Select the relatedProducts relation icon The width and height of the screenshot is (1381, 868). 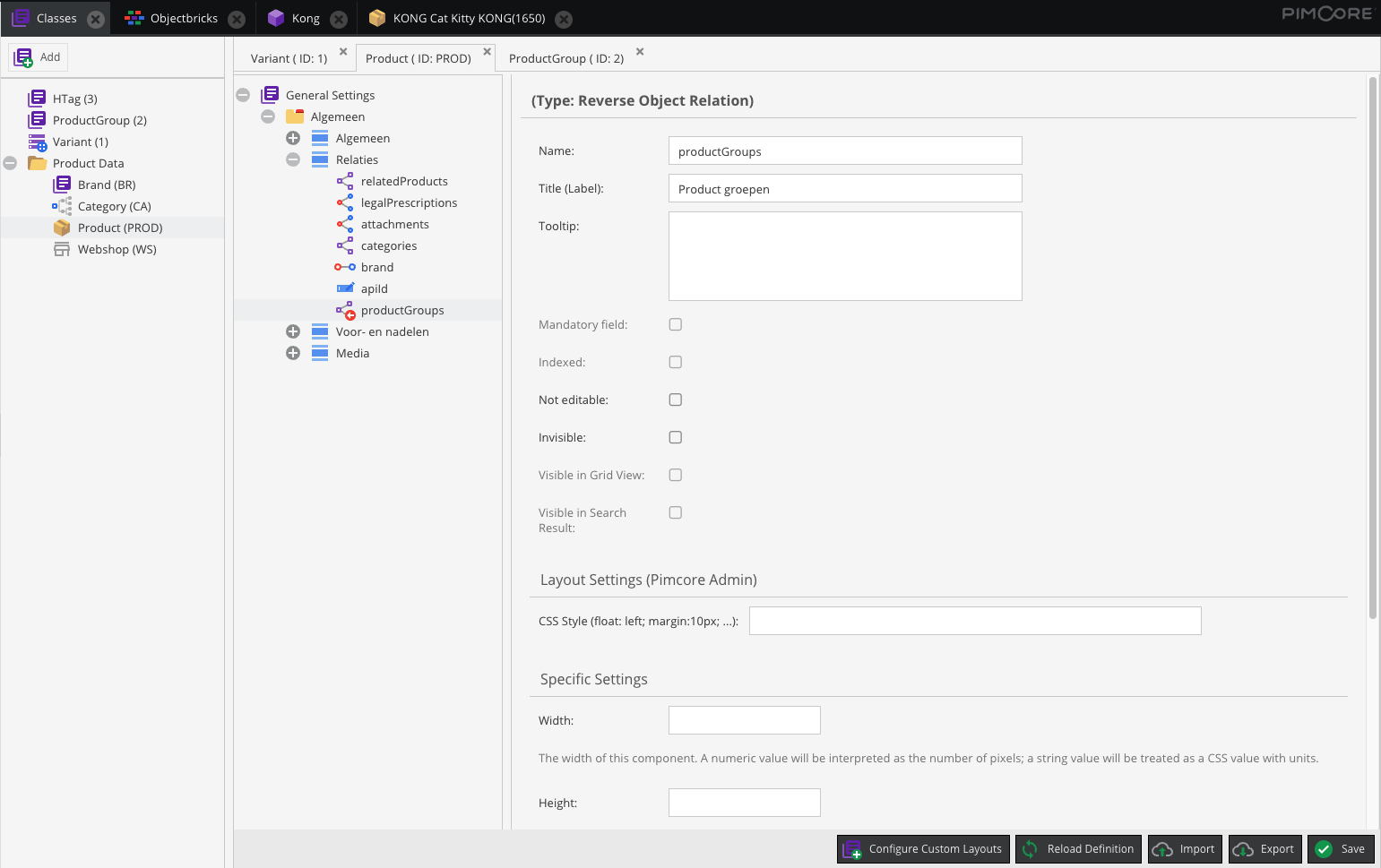pyautogui.click(x=344, y=180)
